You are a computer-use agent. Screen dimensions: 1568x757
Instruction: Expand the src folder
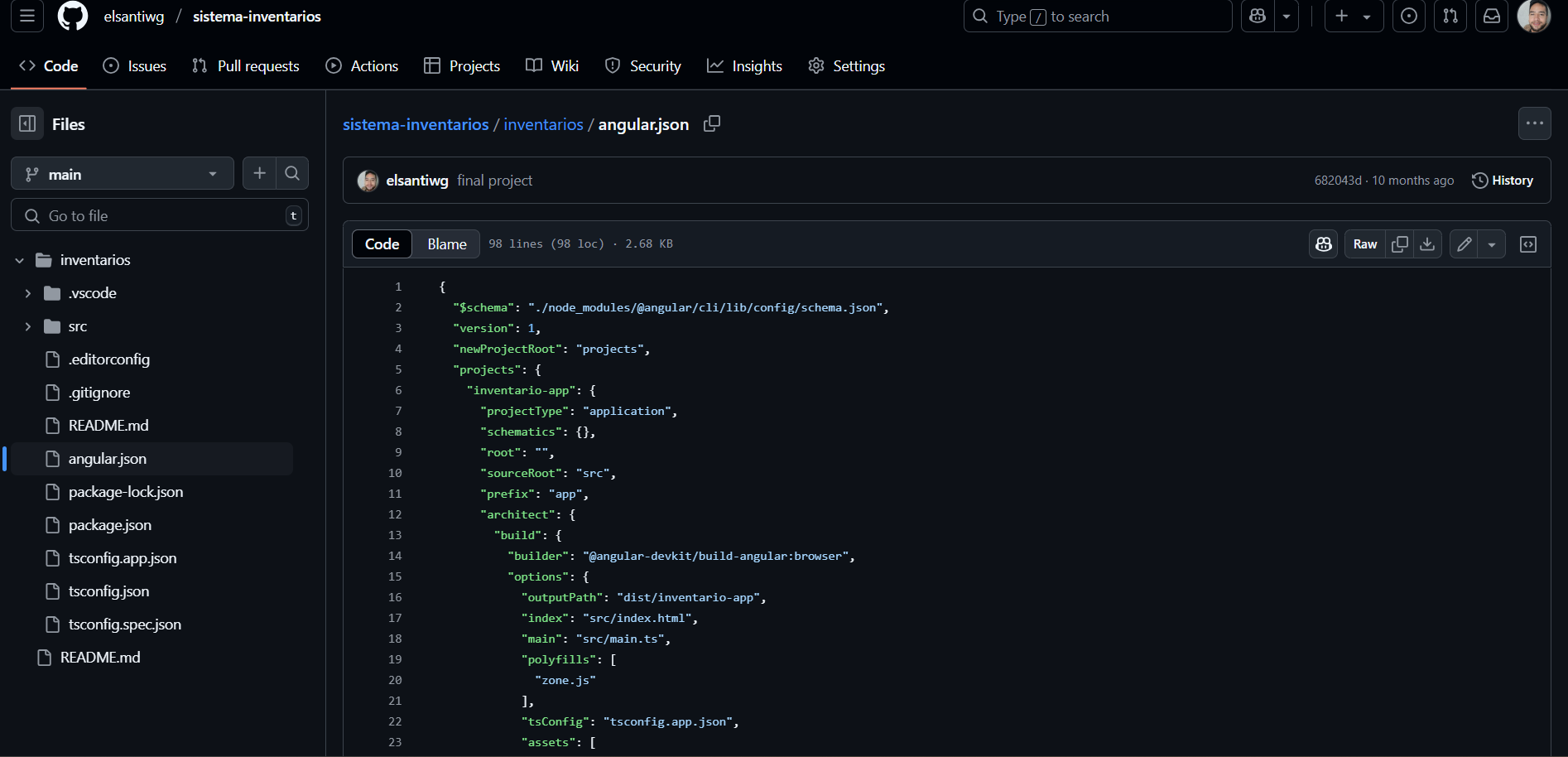(x=27, y=326)
